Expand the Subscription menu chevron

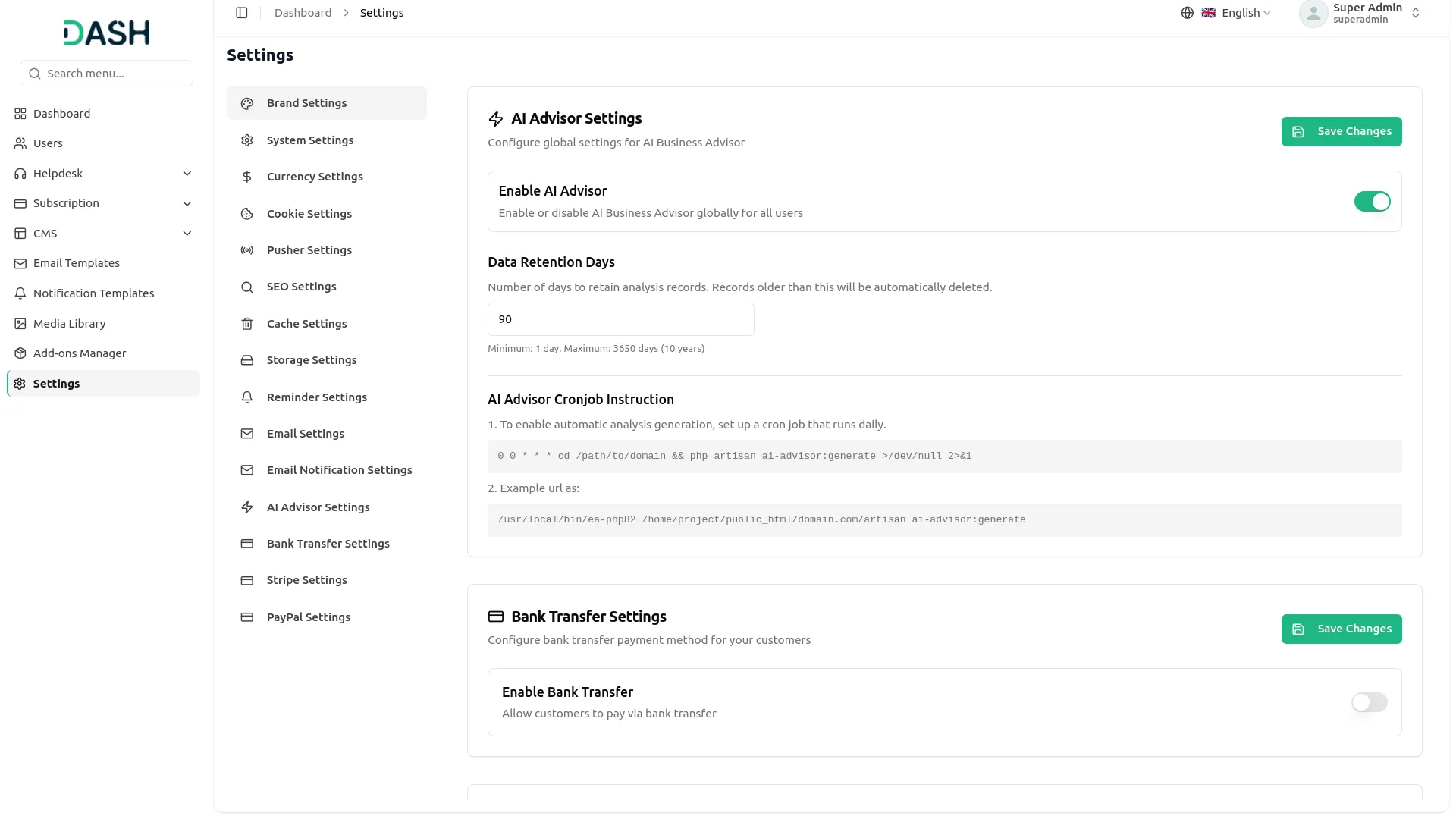pyautogui.click(x=187, y=203)
